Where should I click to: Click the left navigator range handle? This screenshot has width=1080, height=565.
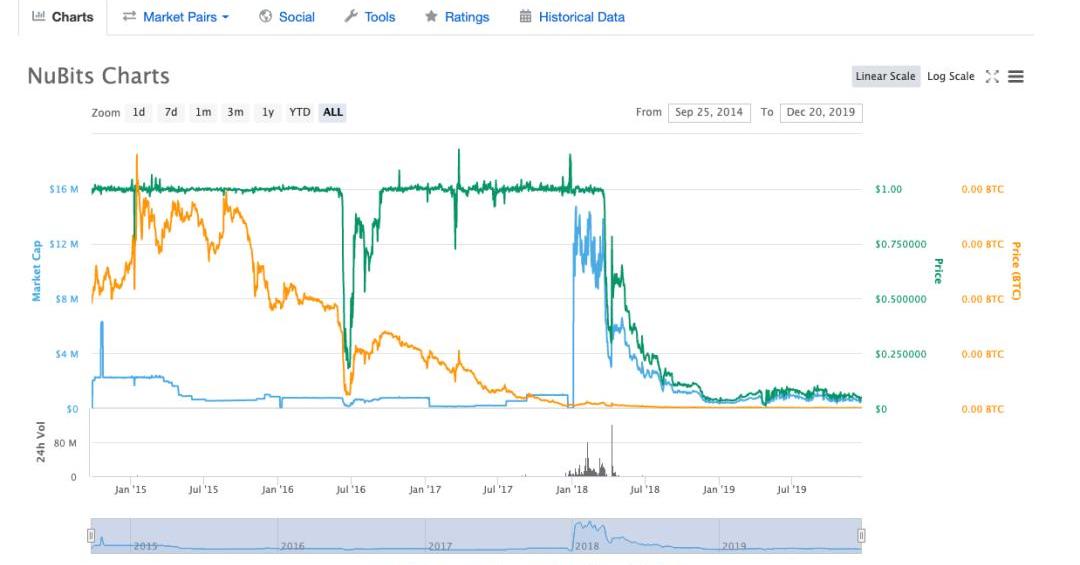point(91,535)
